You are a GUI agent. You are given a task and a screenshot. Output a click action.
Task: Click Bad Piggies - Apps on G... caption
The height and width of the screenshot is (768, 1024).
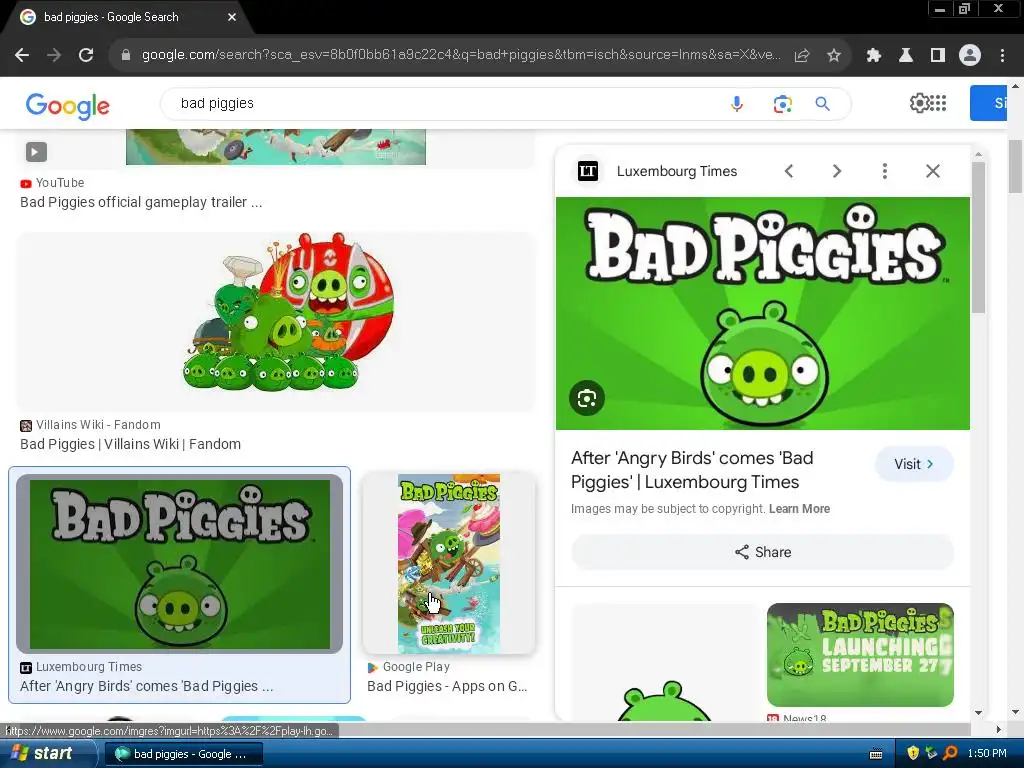[447, 686]
